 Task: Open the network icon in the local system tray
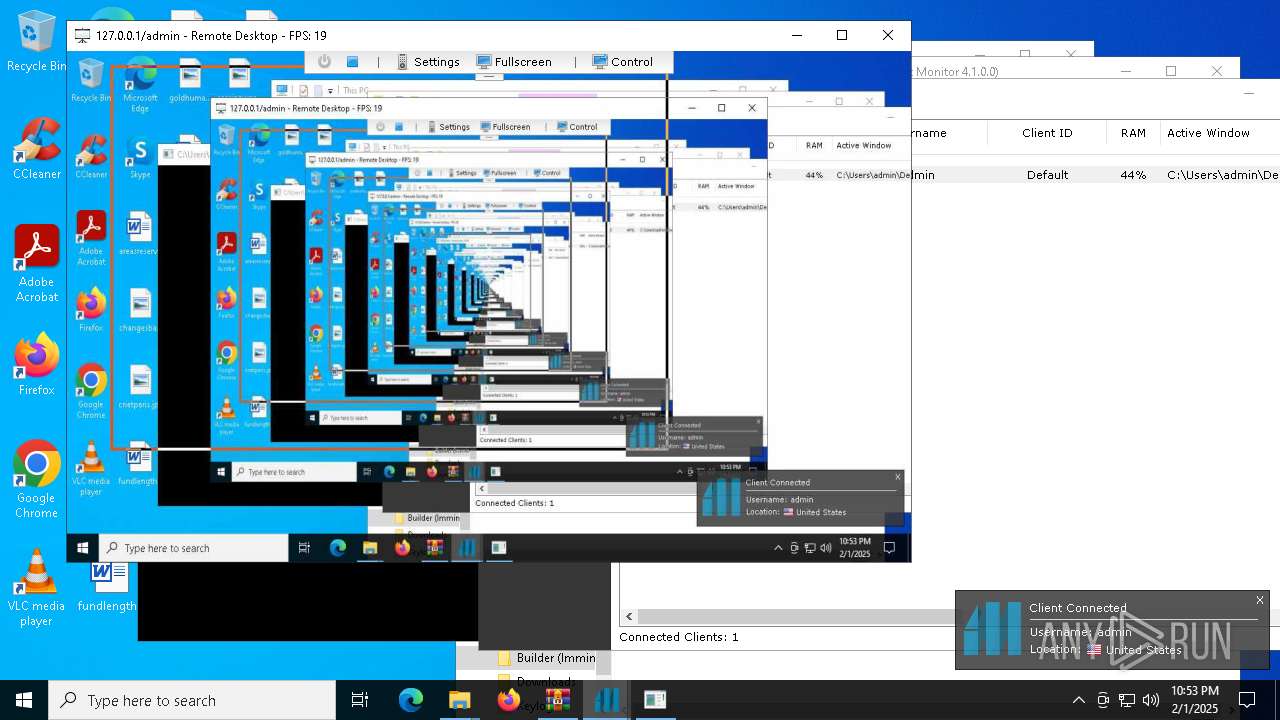click(1127, 700)
